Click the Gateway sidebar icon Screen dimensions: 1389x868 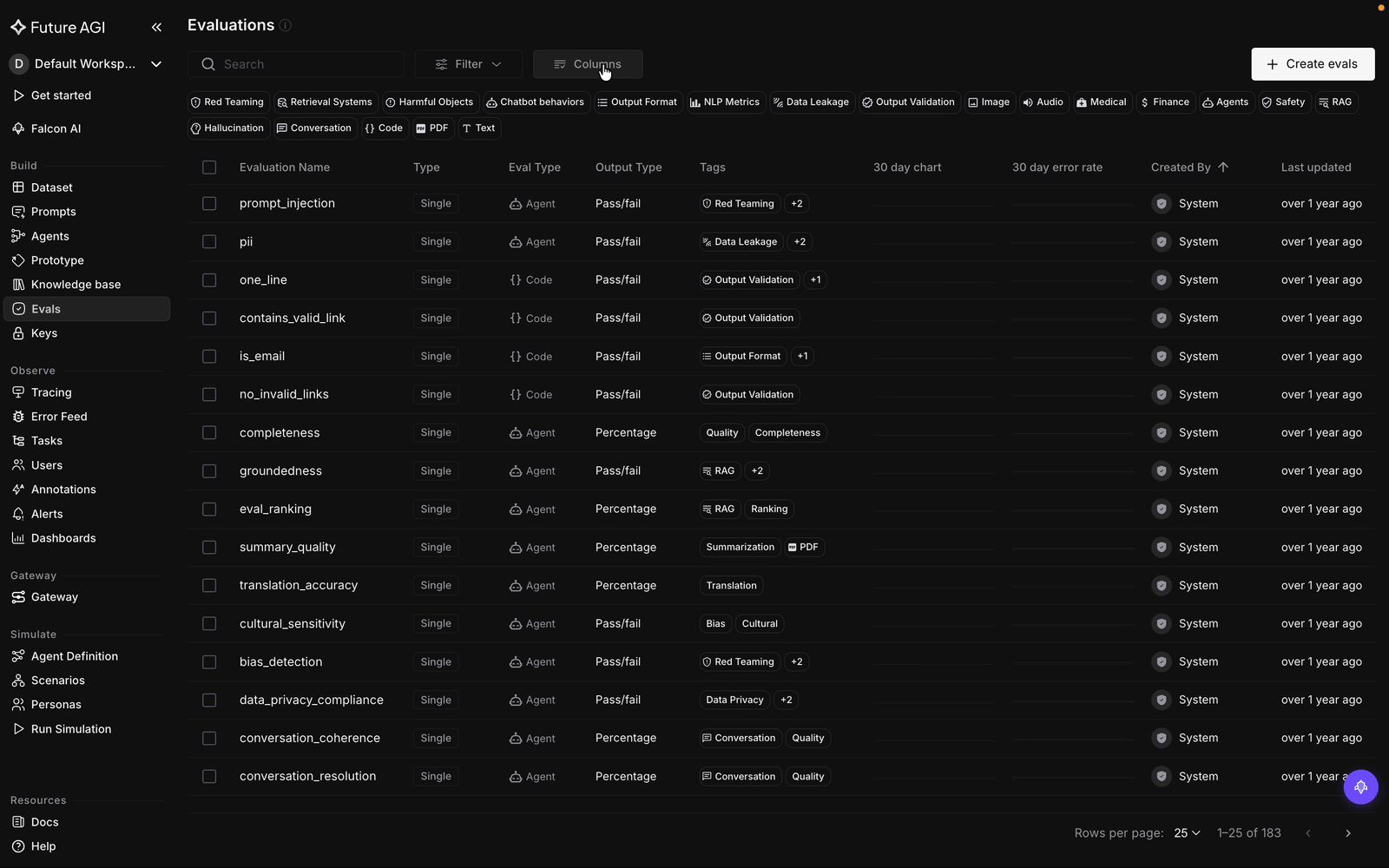(x=18, y=597)
